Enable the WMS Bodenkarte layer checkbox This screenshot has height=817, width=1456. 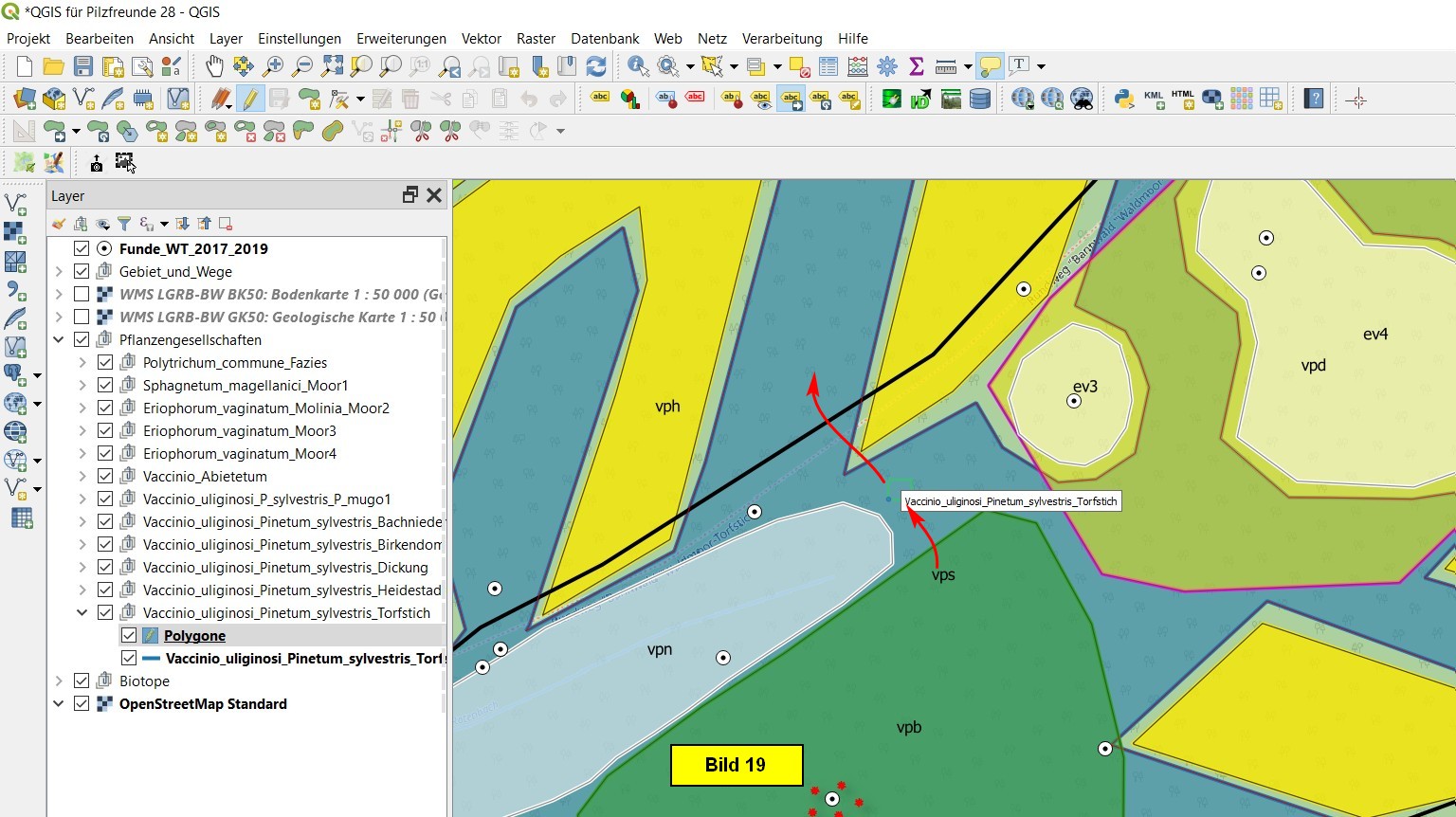(82, 295)
